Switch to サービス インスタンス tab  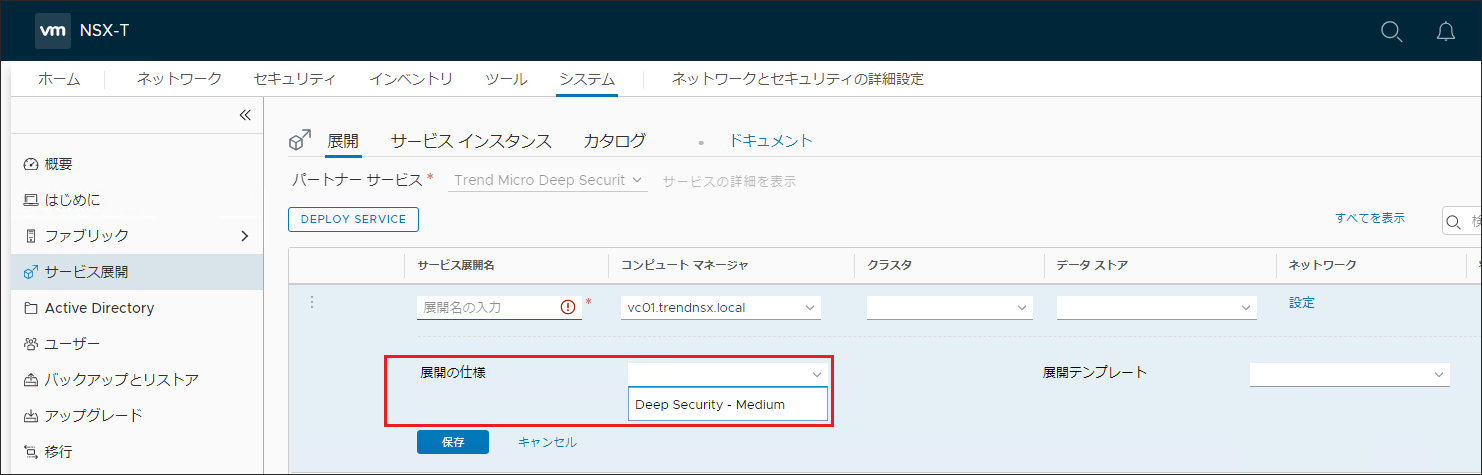[x=470, y=141]
